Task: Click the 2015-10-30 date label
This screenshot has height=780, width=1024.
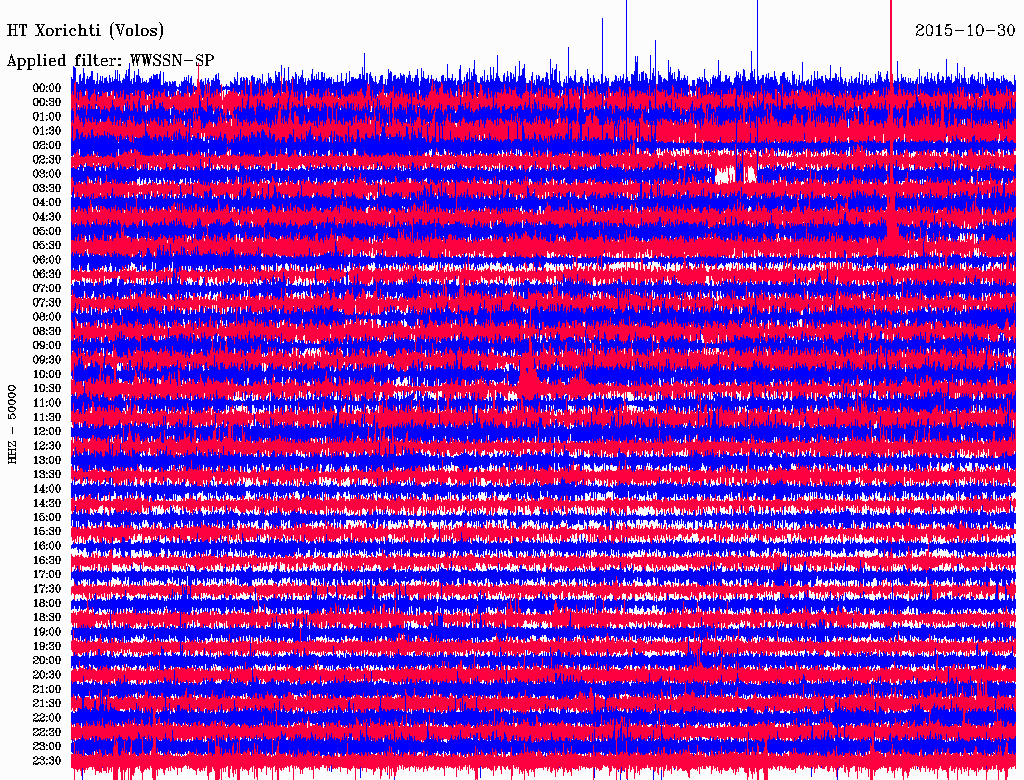Action: pos(965,31)
